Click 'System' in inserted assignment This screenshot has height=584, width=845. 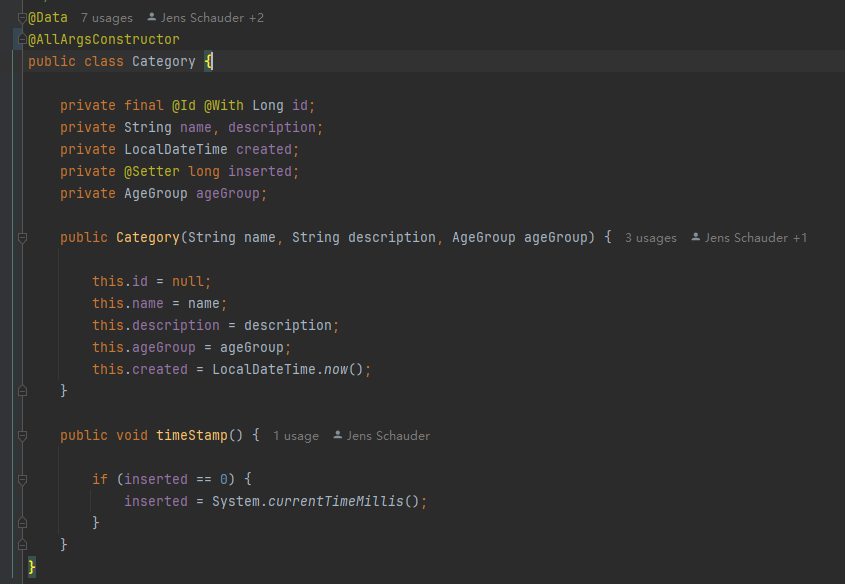[236, 502]
